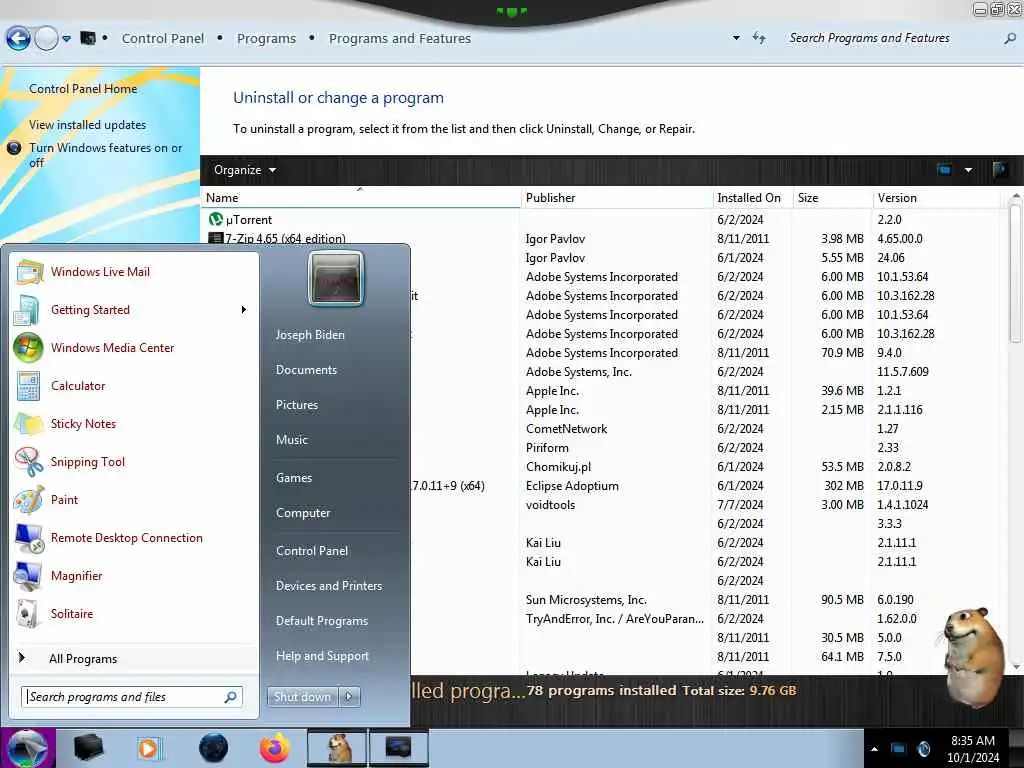Click View installed updates link
1024x768 pixels.
[x=88, y=125]
